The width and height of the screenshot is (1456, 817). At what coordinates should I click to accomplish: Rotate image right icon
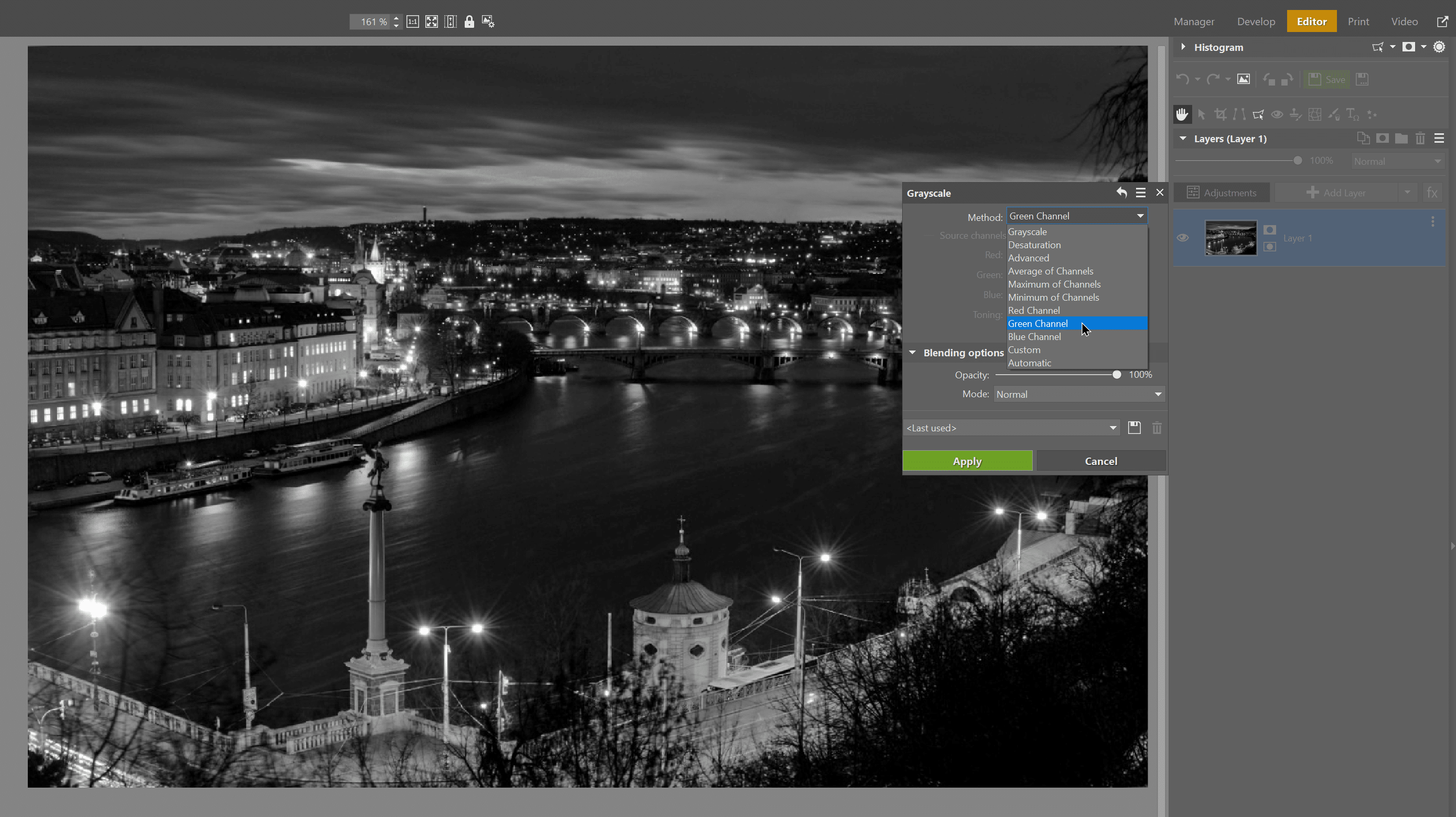[1287, 79]
